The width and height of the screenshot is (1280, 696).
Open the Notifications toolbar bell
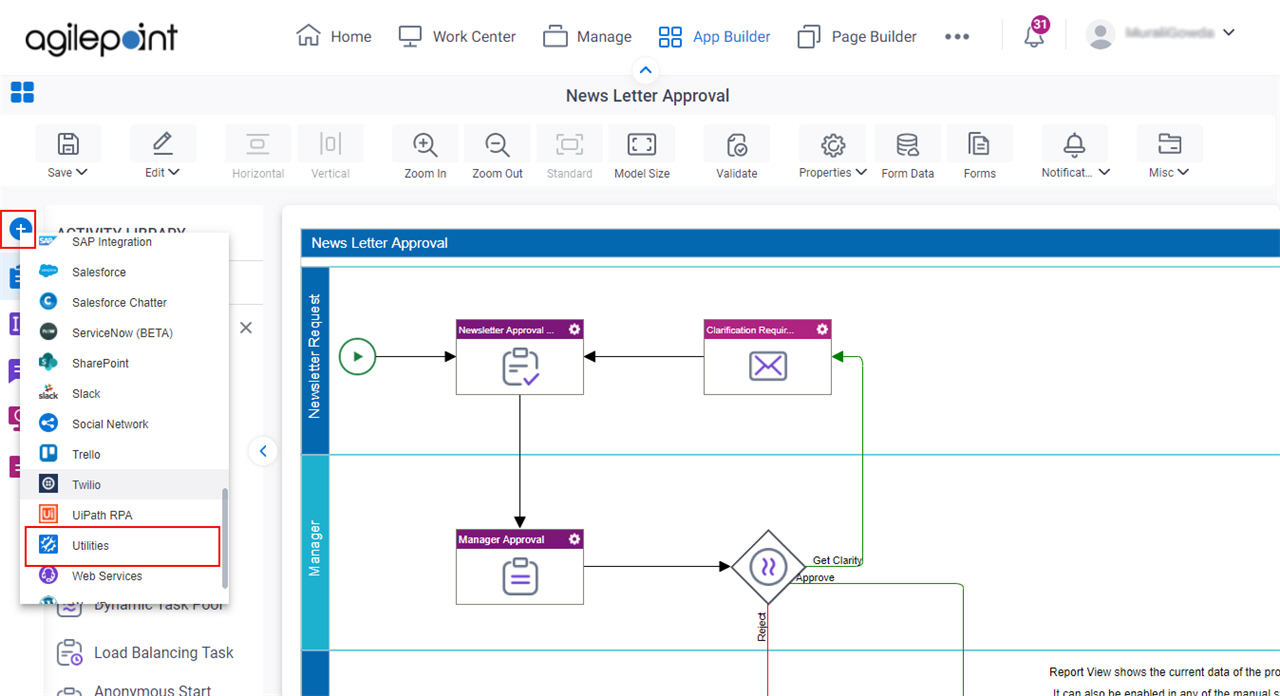(x=1074, y=144)
